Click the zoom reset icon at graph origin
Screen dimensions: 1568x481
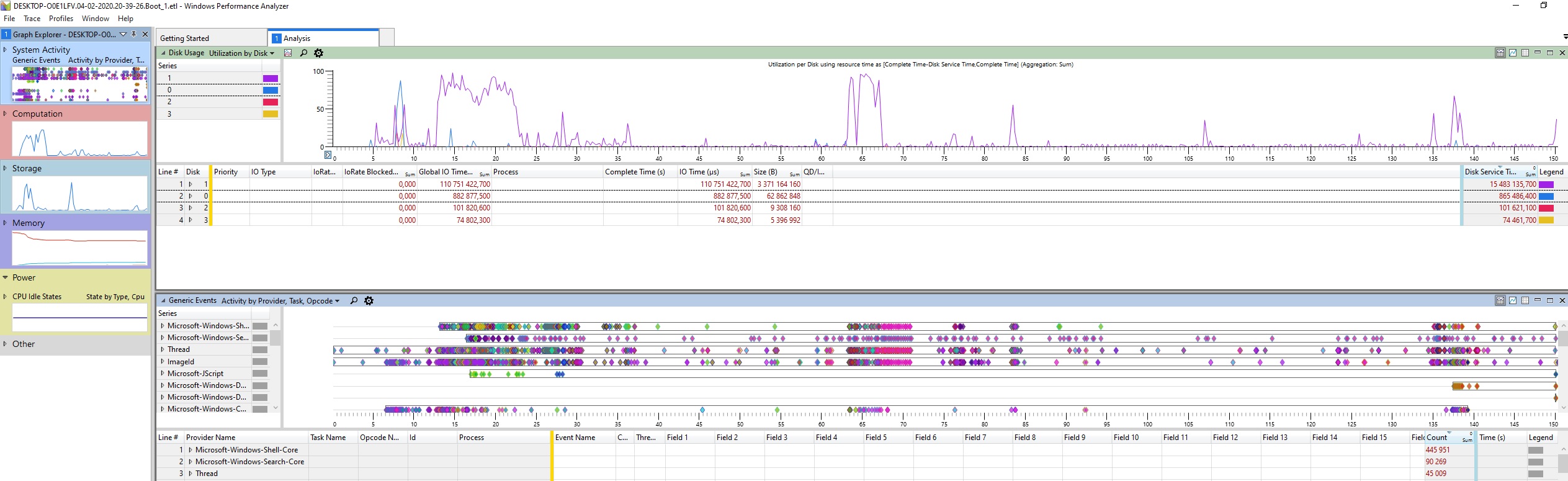tap(328, 155)
